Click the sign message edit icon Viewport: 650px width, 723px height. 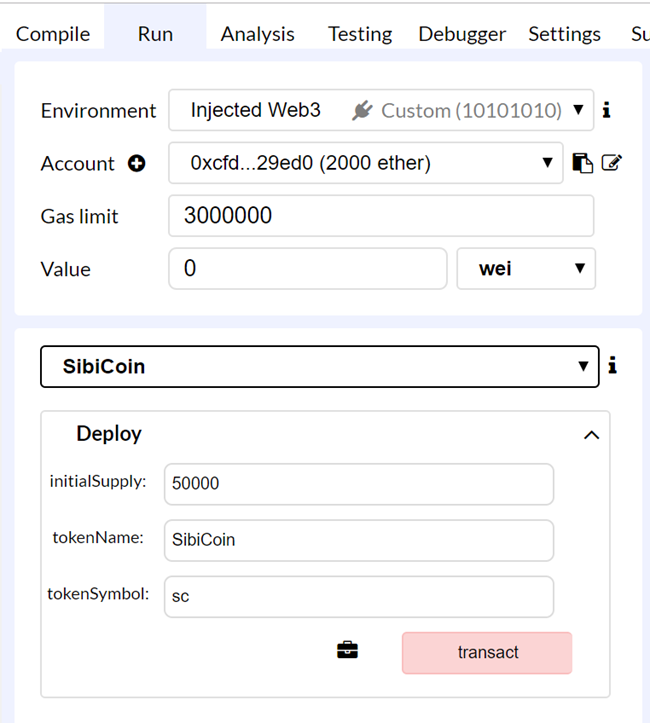(612, 163)
